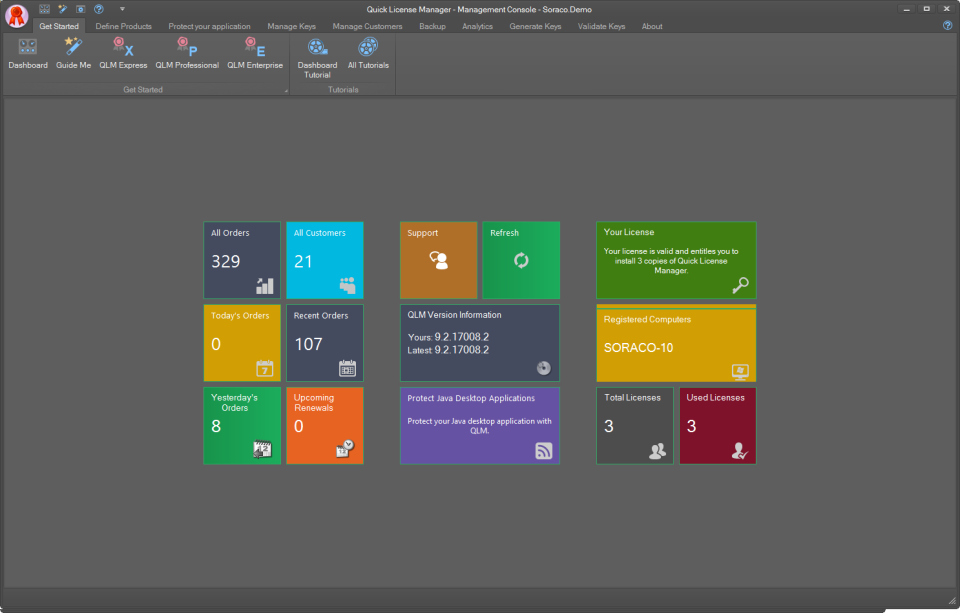Open the Dashboard ribbon icon
The height and width of the screenshot is (613, 960).
pos(28,53)
